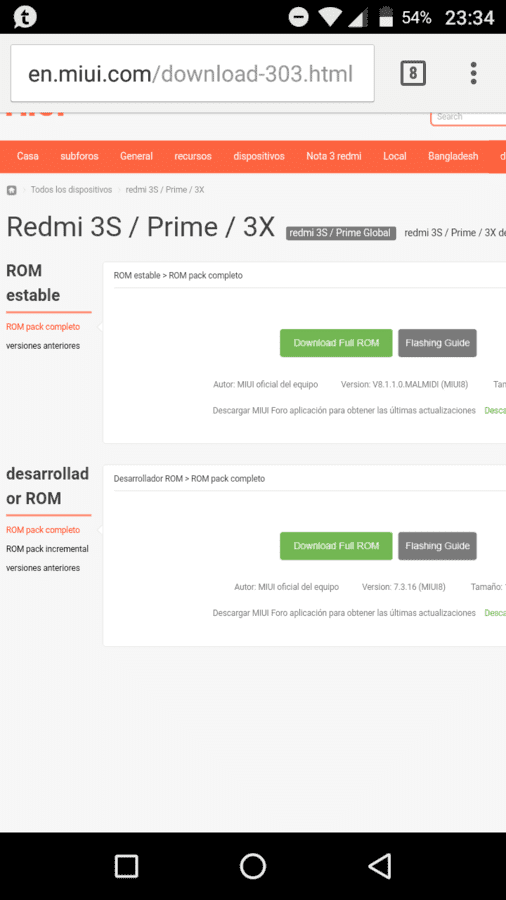Open Flashing Guide for developer ROM
This screenshot has width=506, height=900.
437,546
